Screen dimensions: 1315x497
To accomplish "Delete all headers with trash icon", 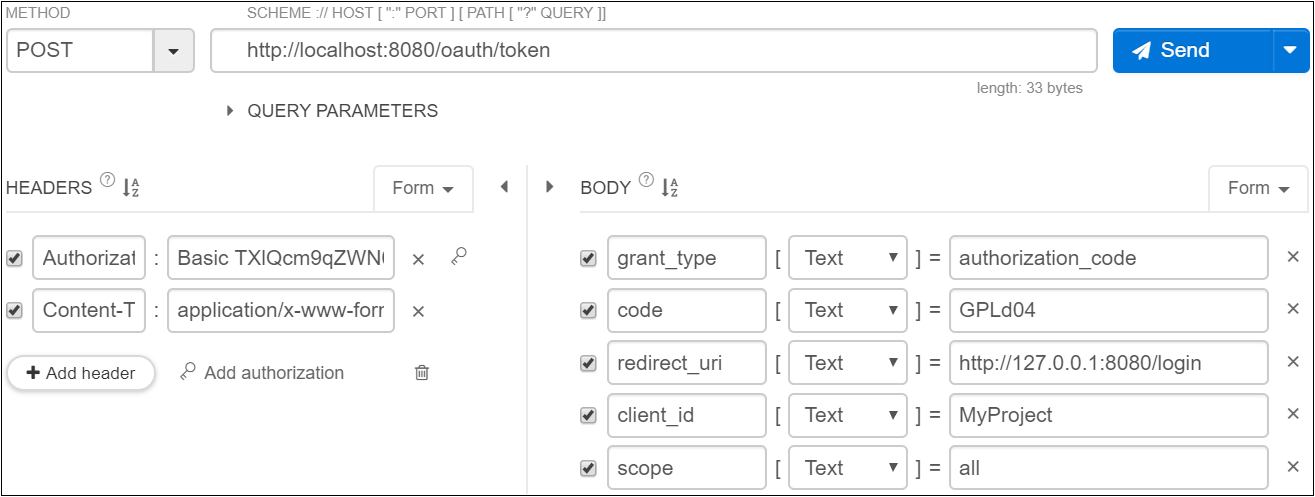I will pos(422,373).
